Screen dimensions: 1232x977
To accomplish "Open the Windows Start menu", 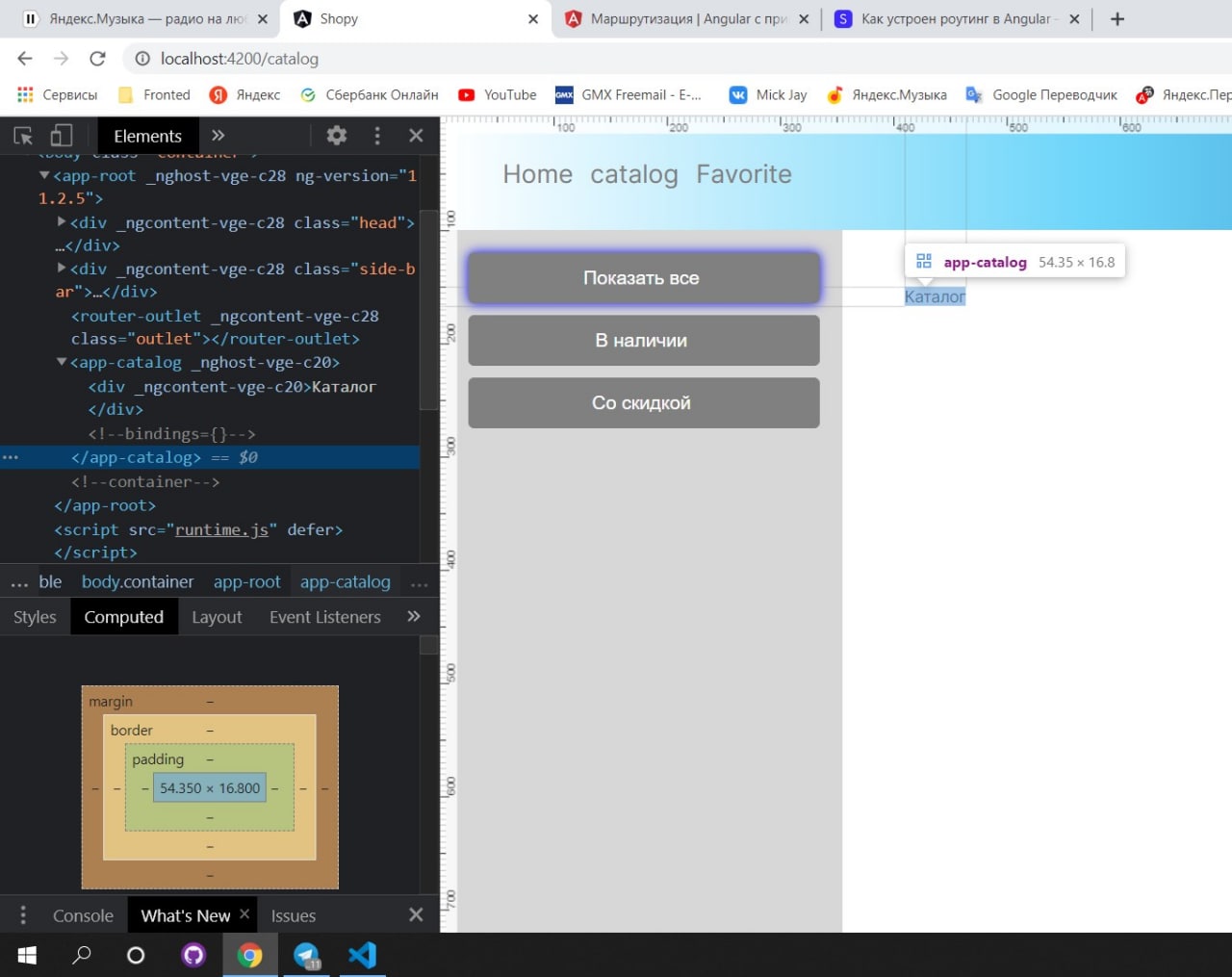I will click(x=27, y=955).
